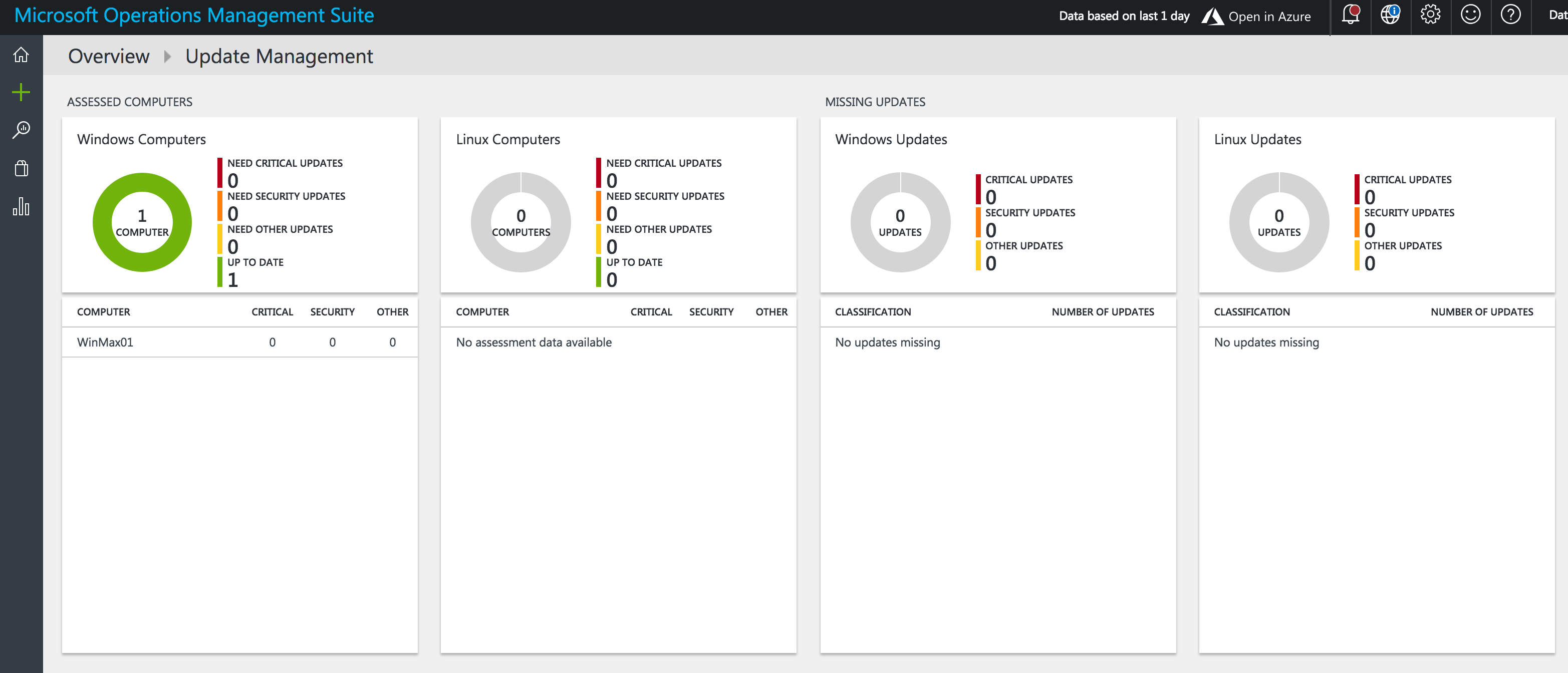1568x673 pixels.
Task: Click the ASSESSED COMPUTERS section heading
Action: pyautogui.click(x=130, y=102)
